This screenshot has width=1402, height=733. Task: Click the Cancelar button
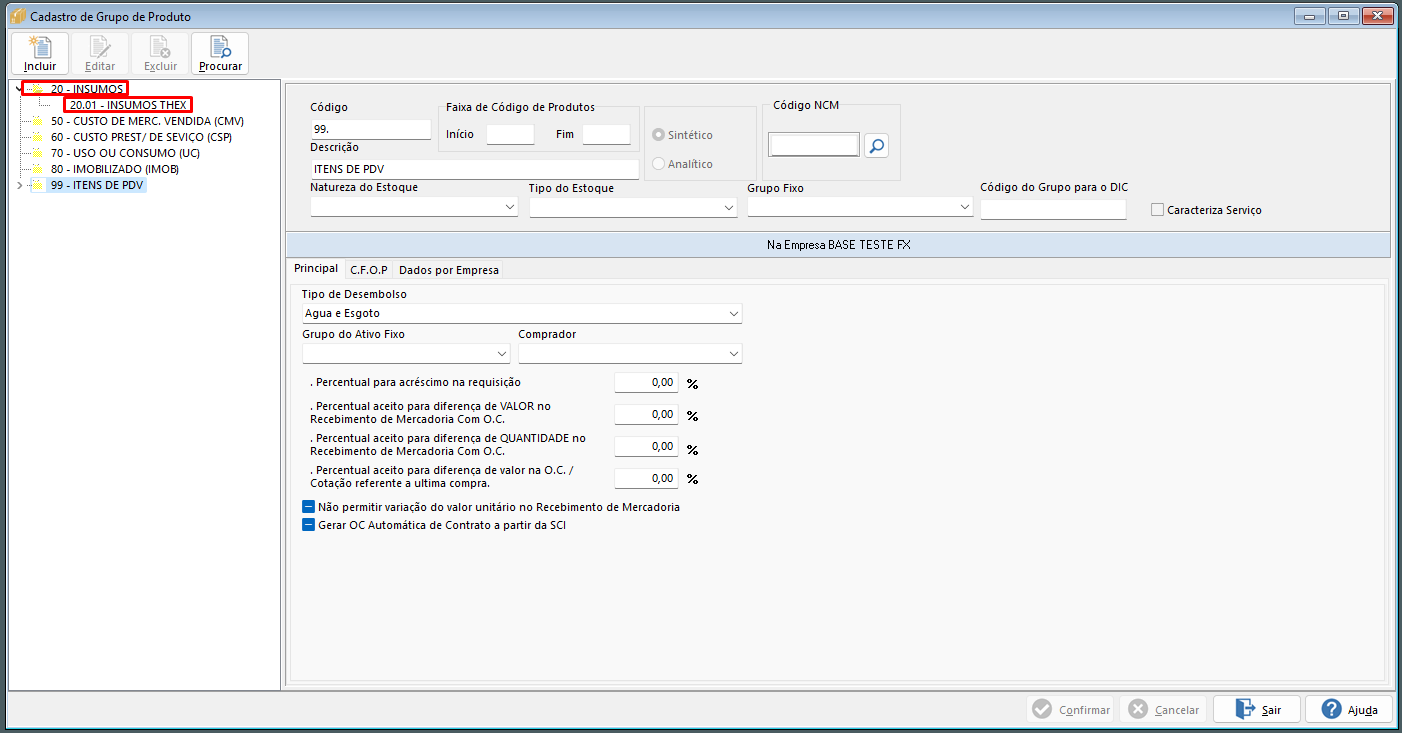1163,709
